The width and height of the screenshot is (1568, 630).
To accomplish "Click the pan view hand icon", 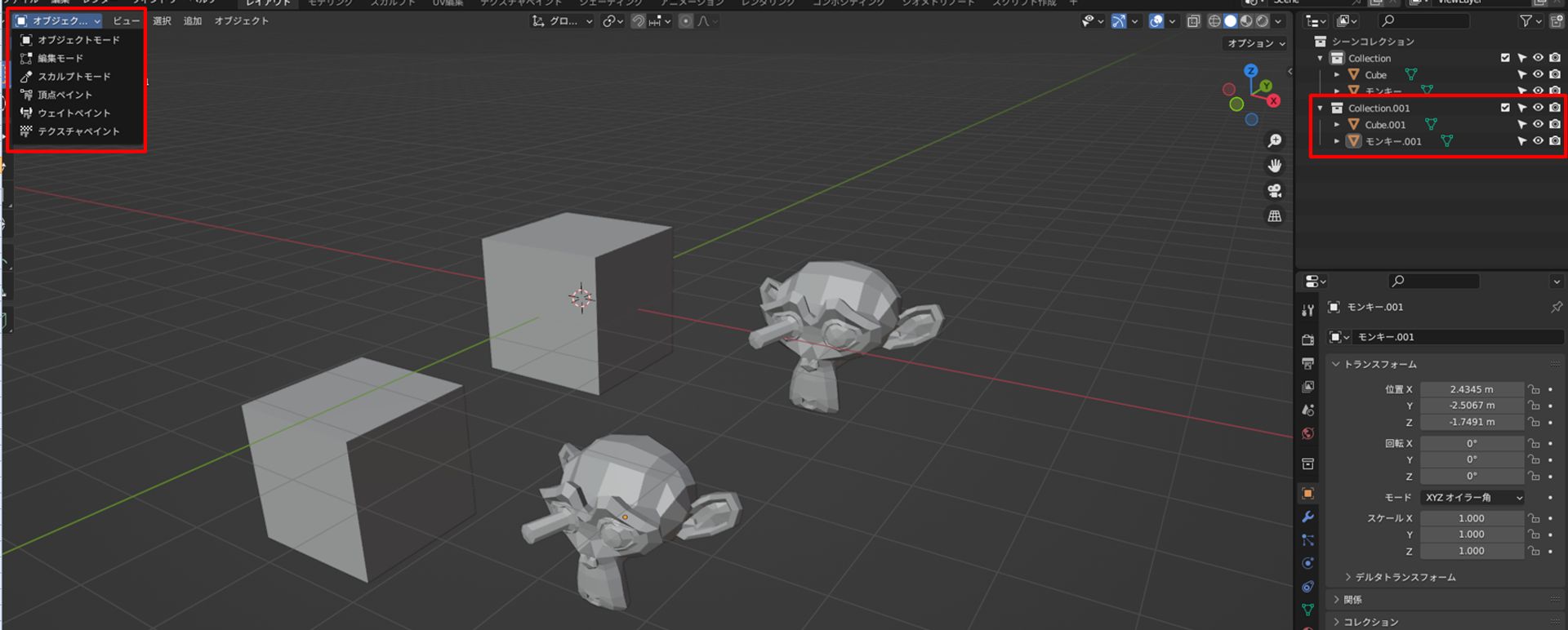I will coord(1275,166).
